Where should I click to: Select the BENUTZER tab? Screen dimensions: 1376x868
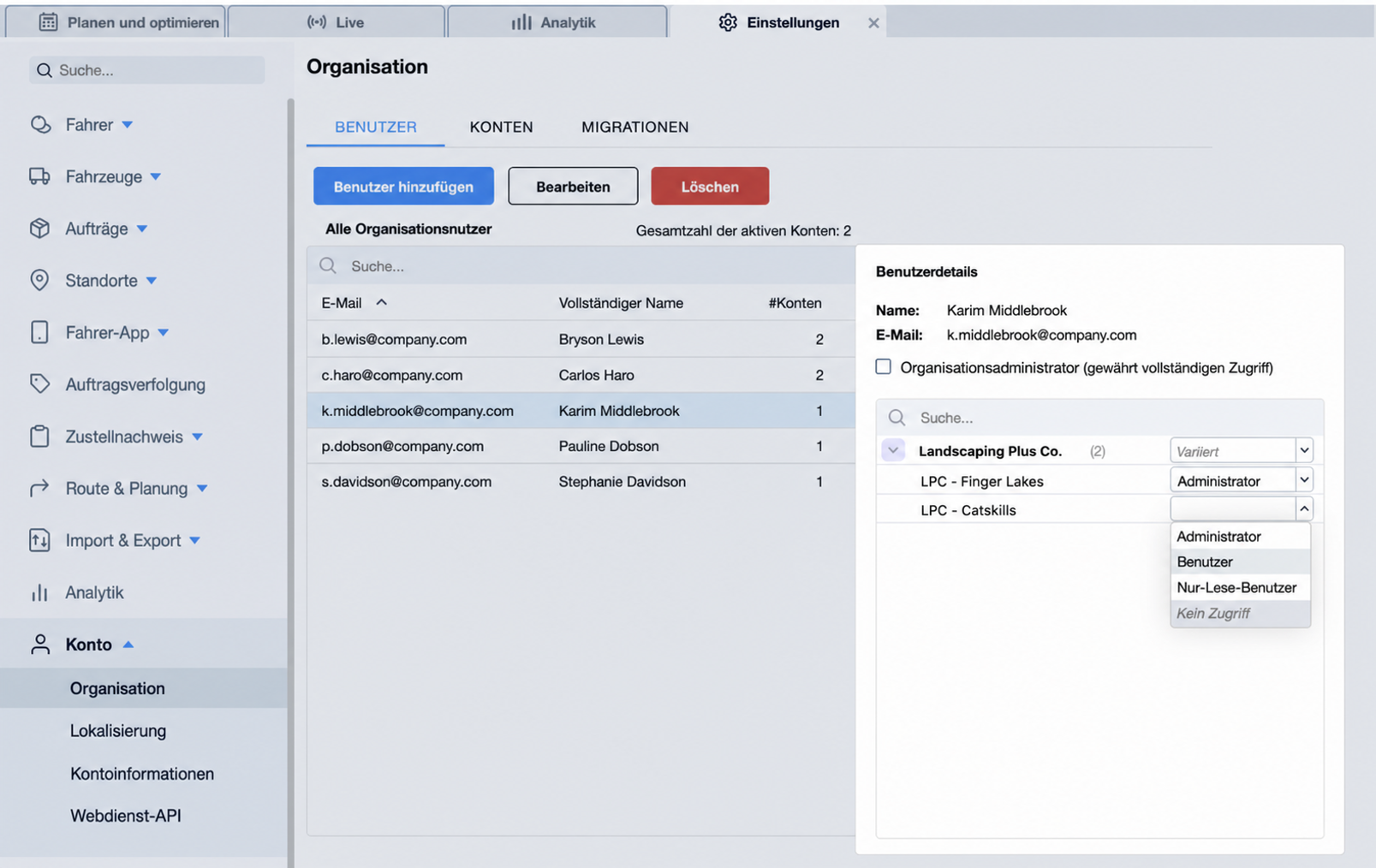(x=376, y=127)
